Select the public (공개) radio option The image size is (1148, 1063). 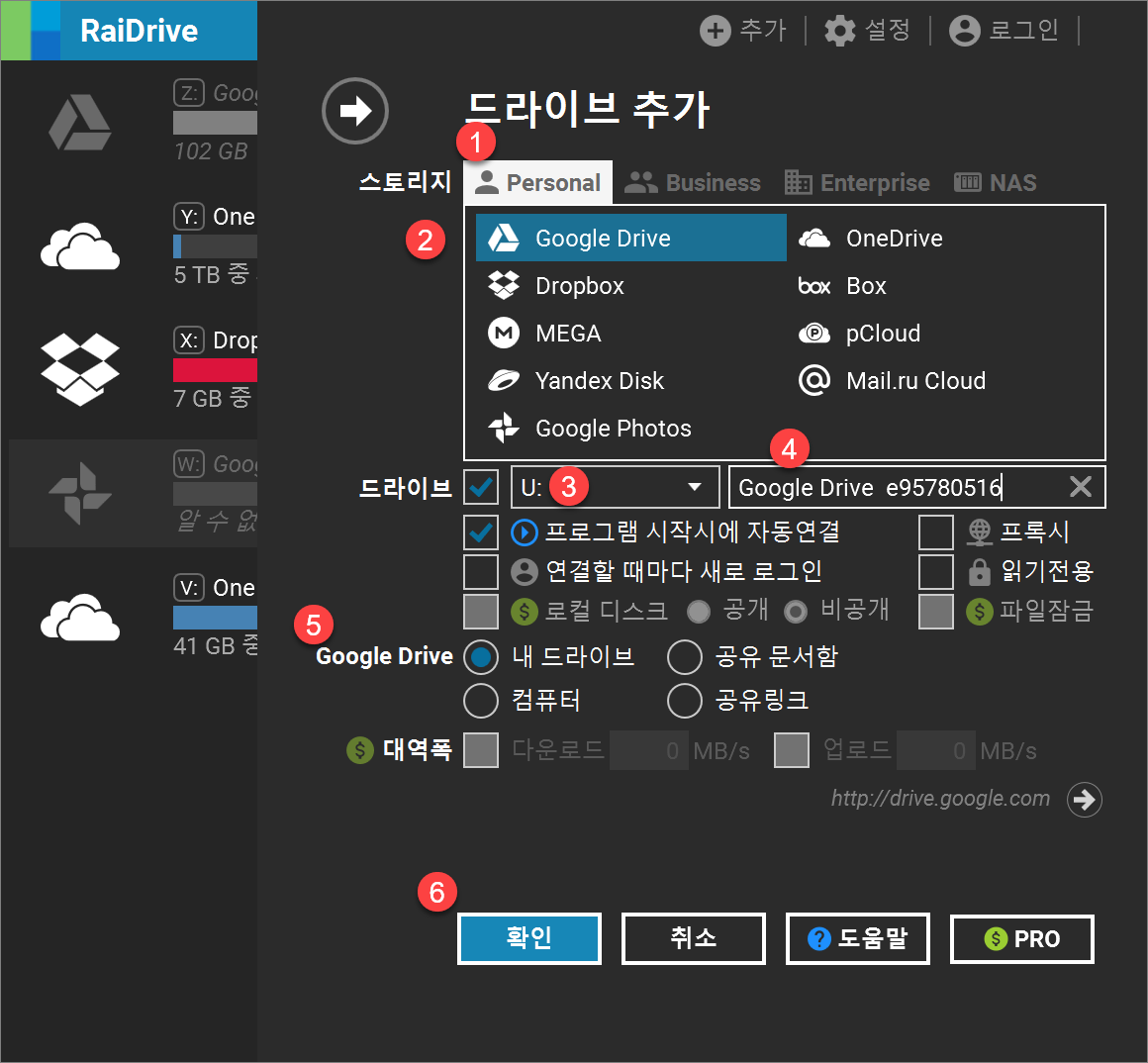click(699, 612)
